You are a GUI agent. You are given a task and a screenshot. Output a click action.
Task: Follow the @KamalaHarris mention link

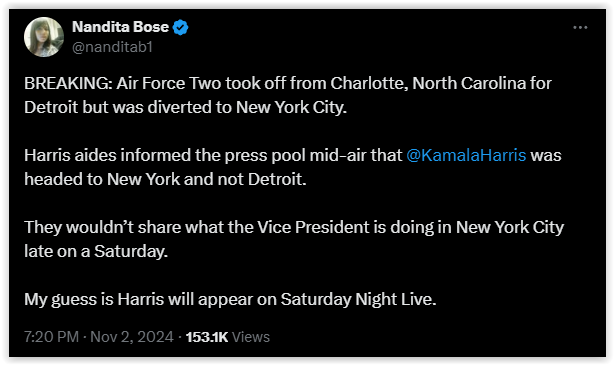coord(466,155)
